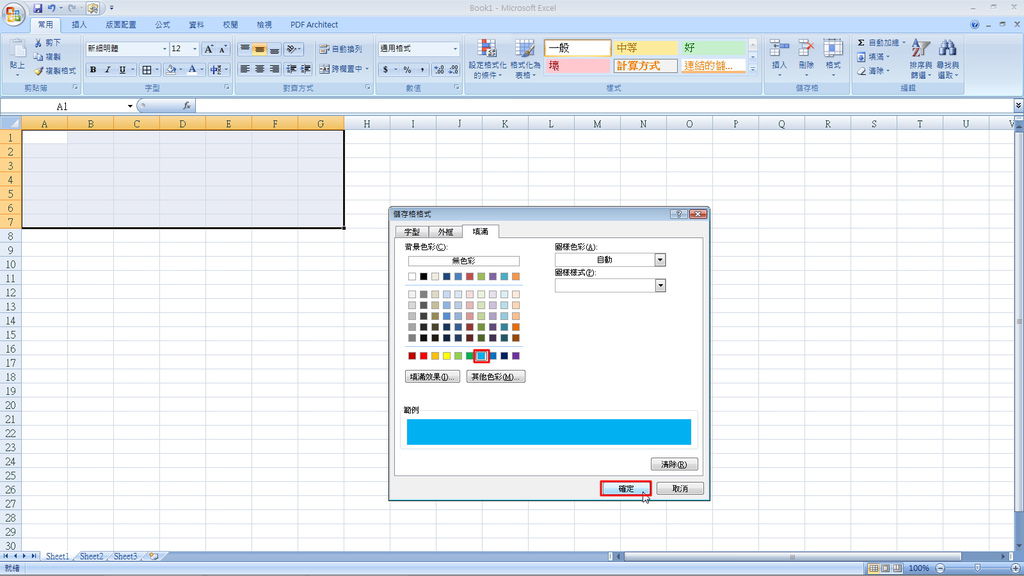Open number format dropdown 通用格式
This screenshot has height=576, width=1024.
455,49
